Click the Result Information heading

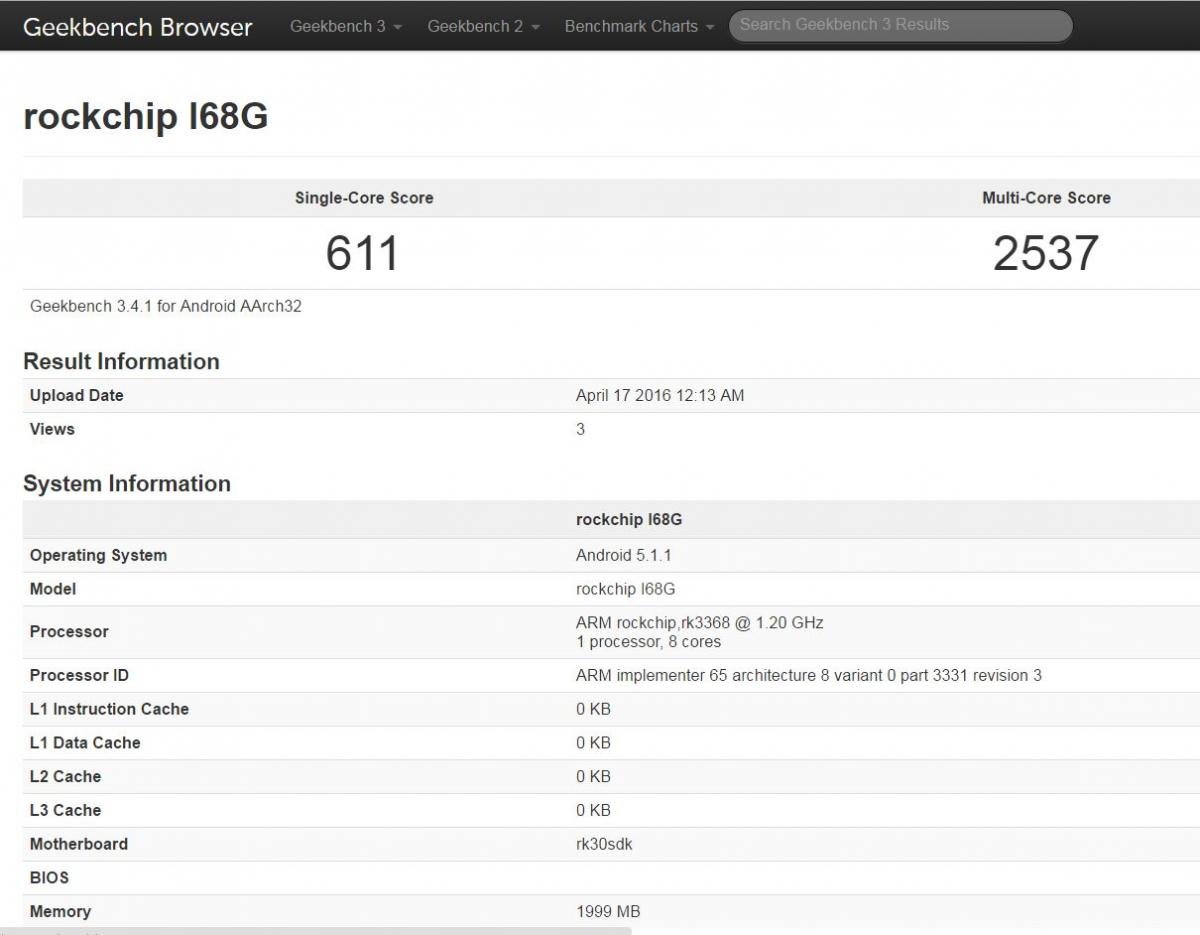point(121,361)
